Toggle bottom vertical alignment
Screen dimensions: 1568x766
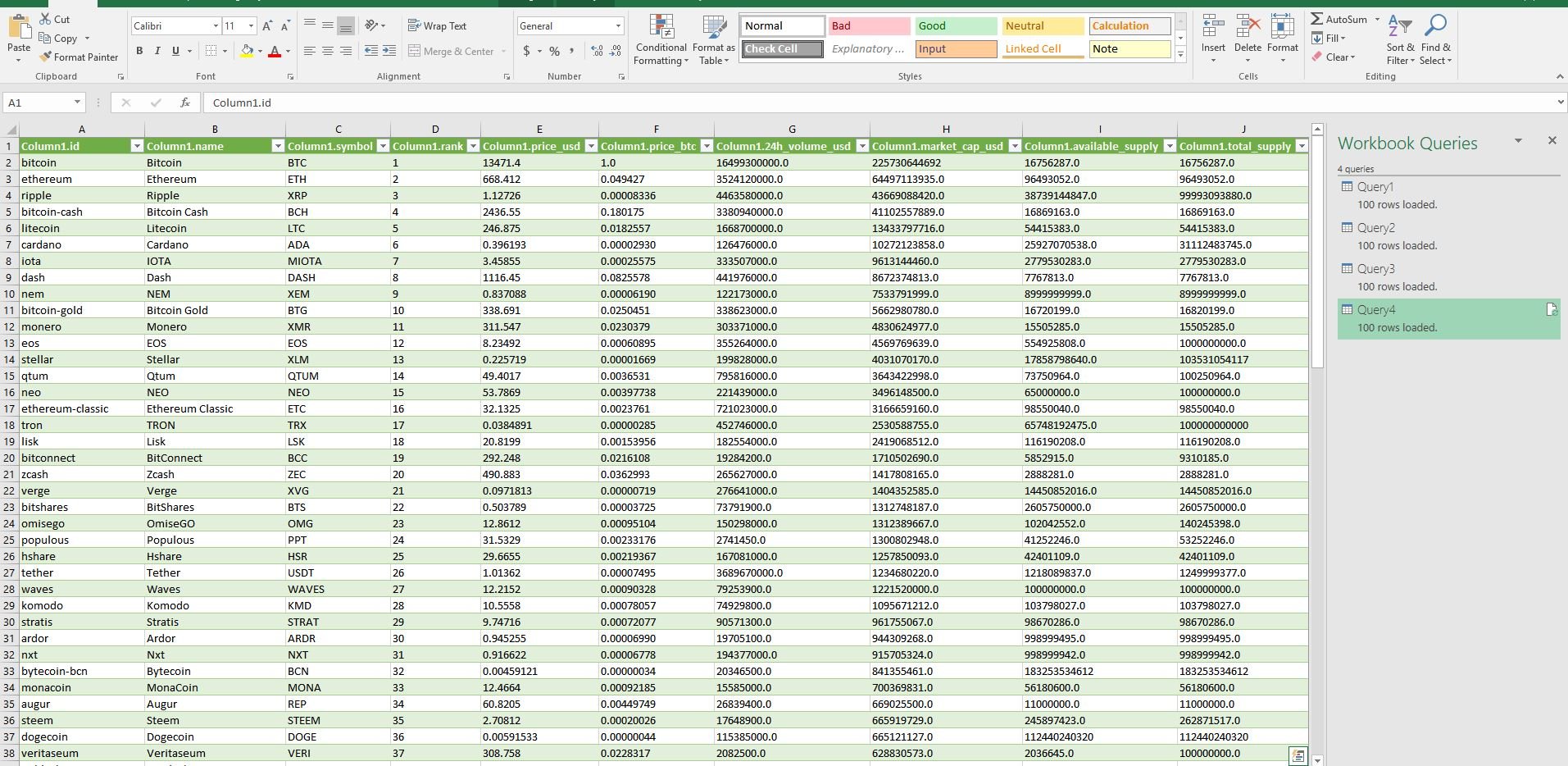[x=346, y=26]
